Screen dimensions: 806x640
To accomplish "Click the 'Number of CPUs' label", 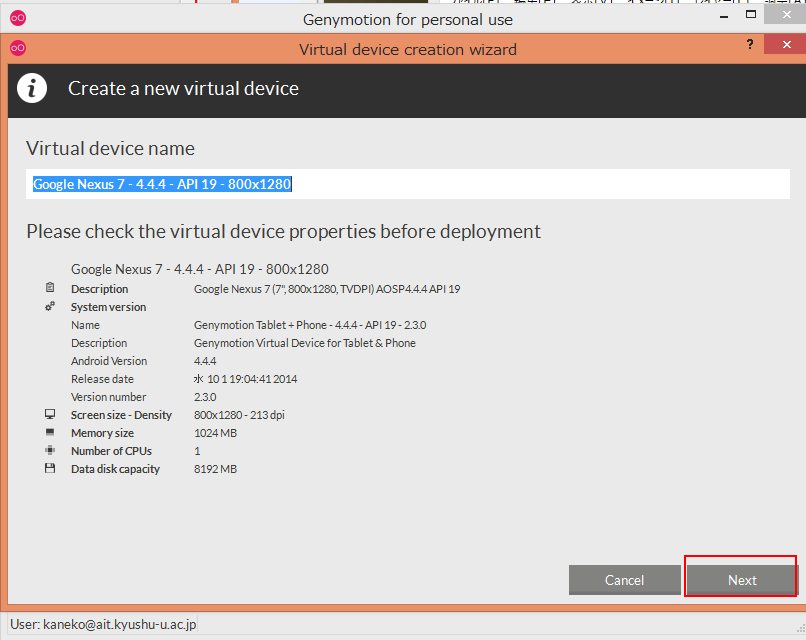I will [x=112, y=451].
